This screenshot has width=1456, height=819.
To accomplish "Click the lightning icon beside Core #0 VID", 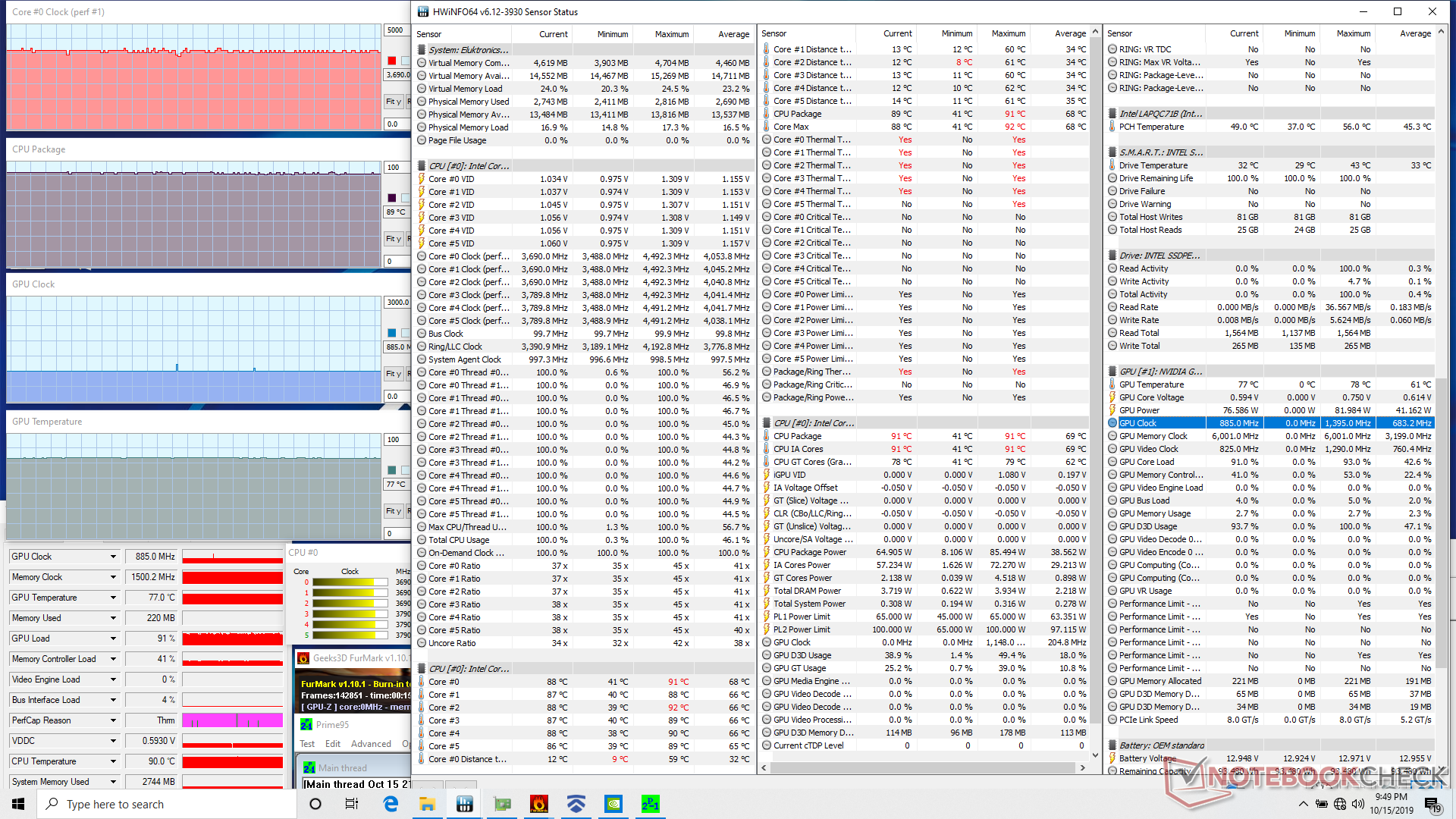I will click(x=422, y=179).
